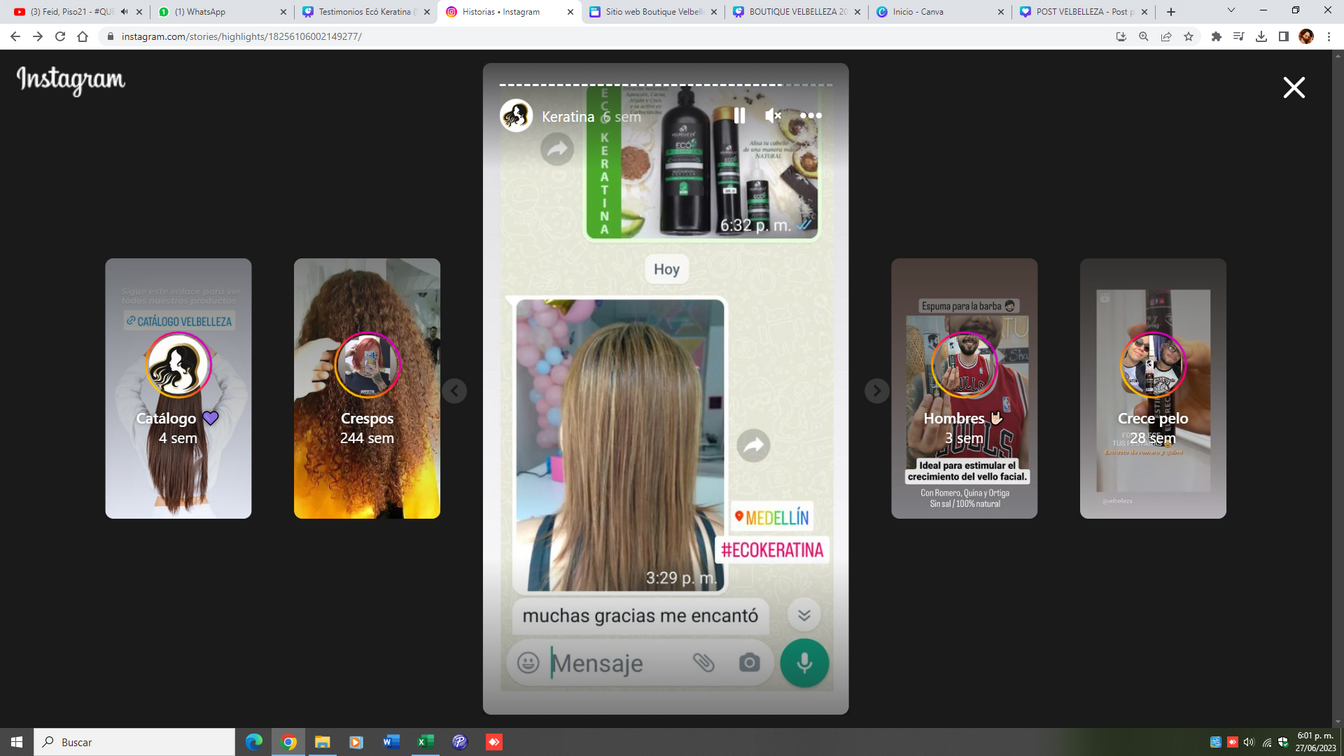Pause the Keratina story playback

coord(739,116)
